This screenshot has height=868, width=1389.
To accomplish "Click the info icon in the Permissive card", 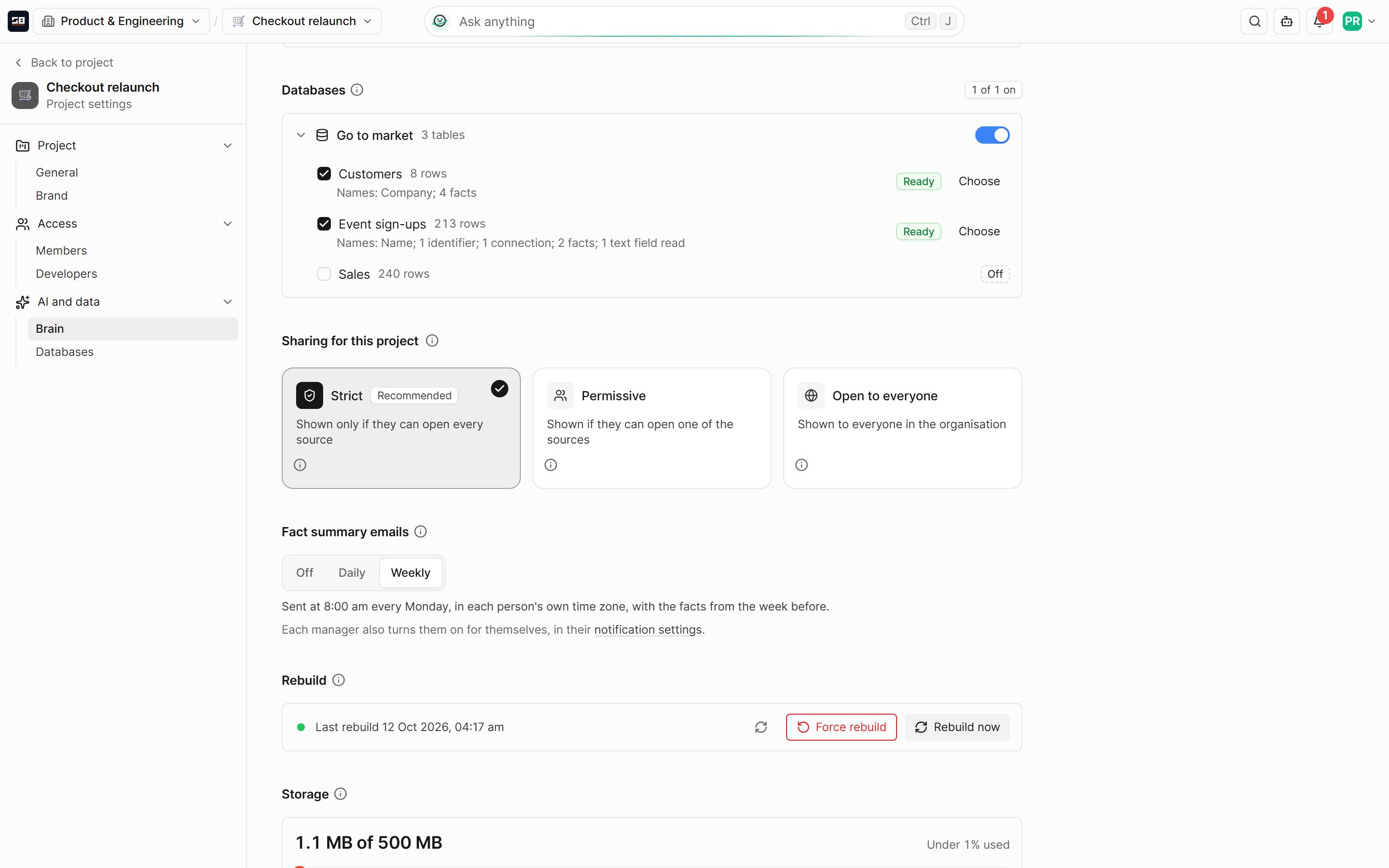I will [551, 465].
